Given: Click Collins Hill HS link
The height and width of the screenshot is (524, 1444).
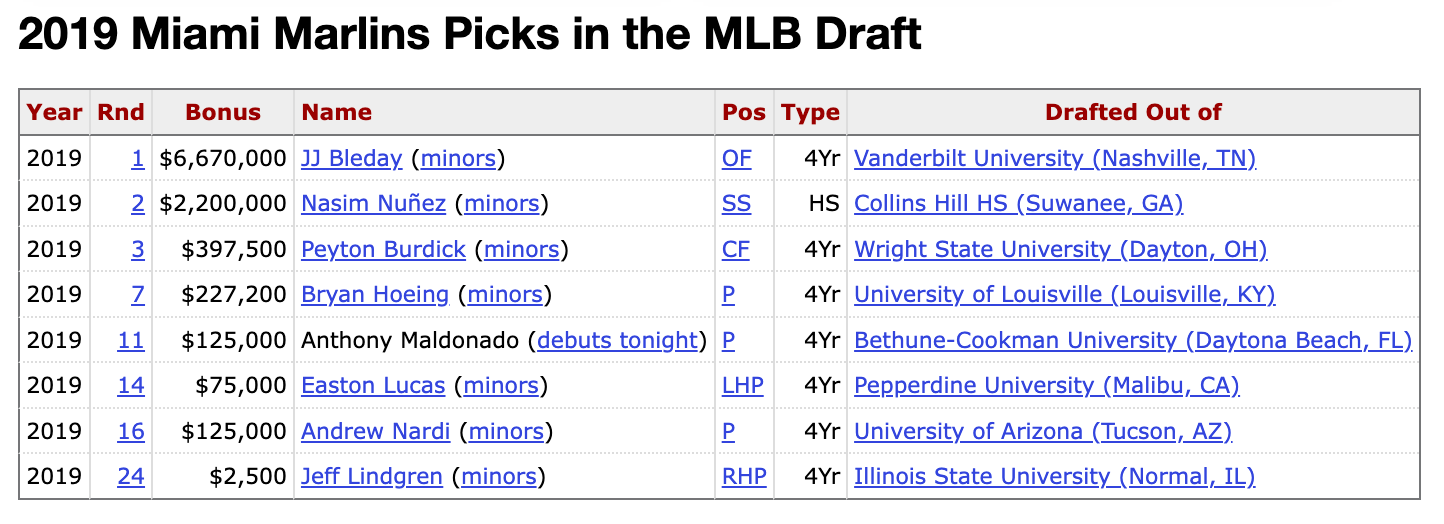Looking at the screenshot, I should pos(1018,204).
